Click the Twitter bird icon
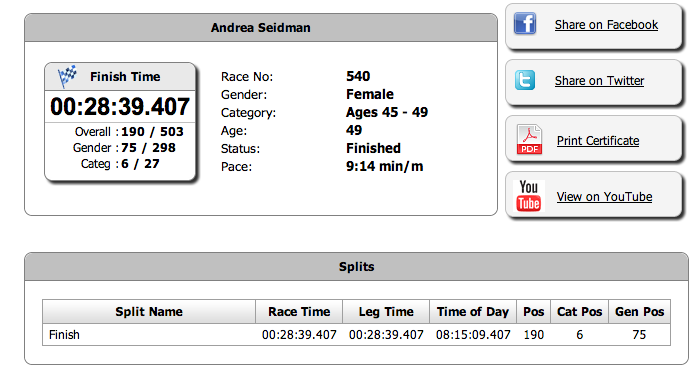Image resolution: width=698 pixels, height=377 pixels. pyautogui.click(x=525, y=80)
